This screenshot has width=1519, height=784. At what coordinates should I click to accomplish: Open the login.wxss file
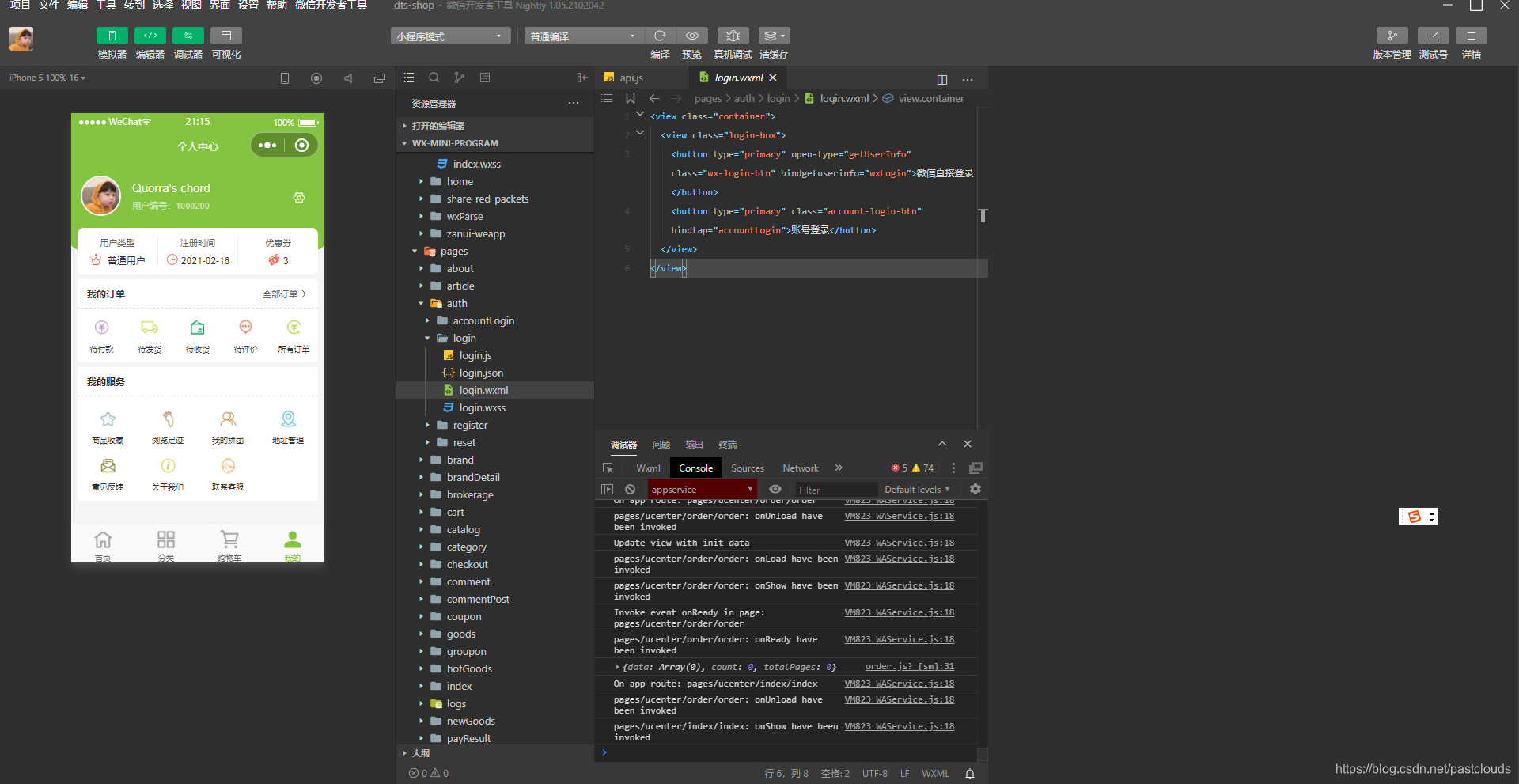(x=482, y=407)
